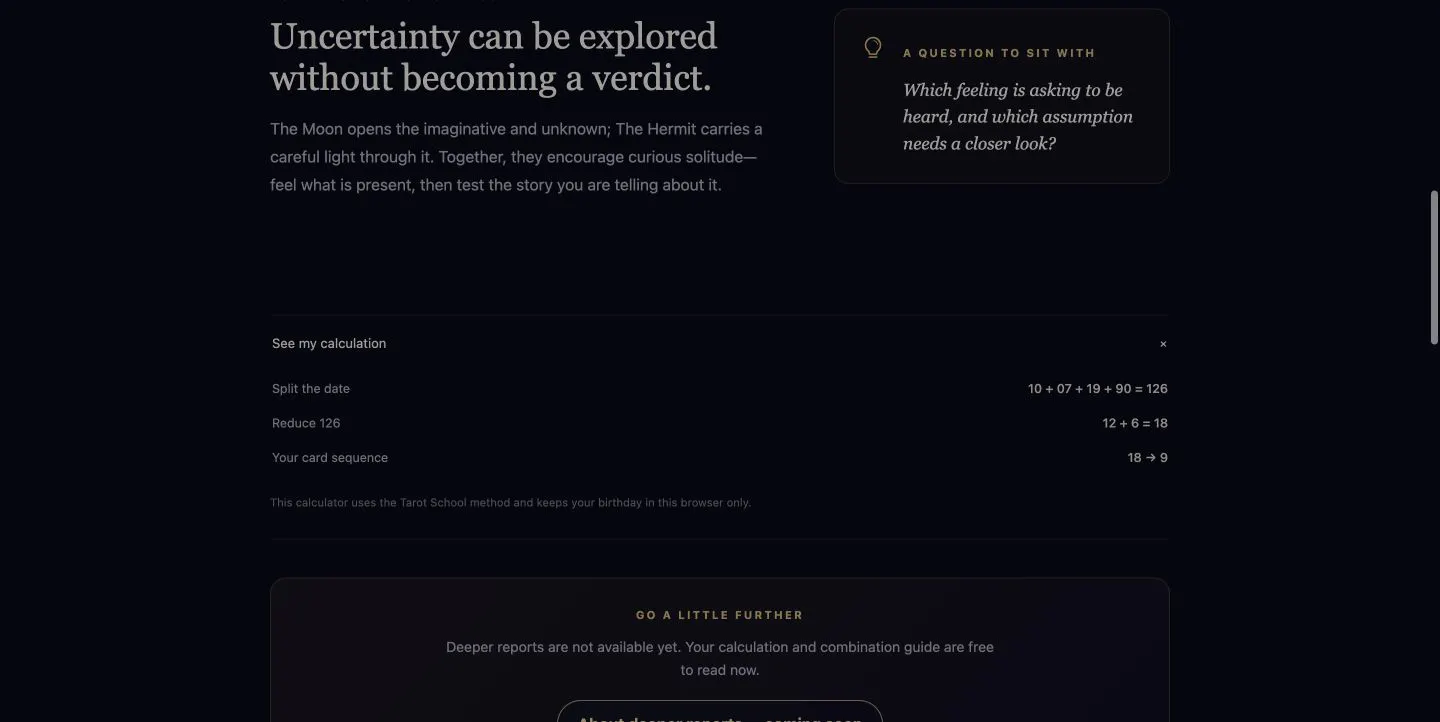Viewport: 1440px width, 722px height.
Task: Click the lightbulb icon in the question card
Action: 873,48
